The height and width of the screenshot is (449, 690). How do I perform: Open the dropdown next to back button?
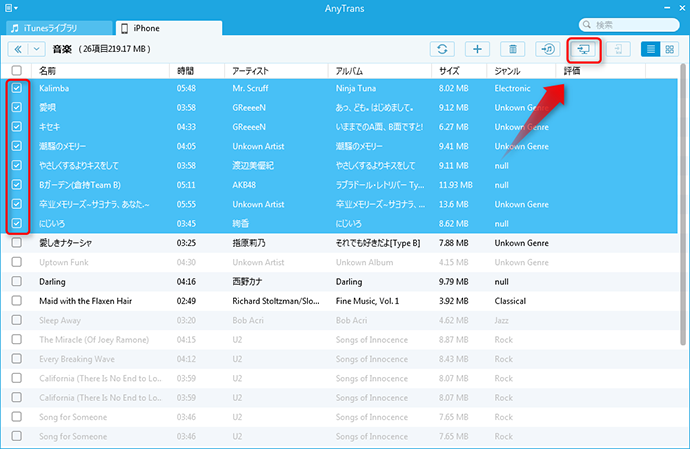tap(37, 49)
